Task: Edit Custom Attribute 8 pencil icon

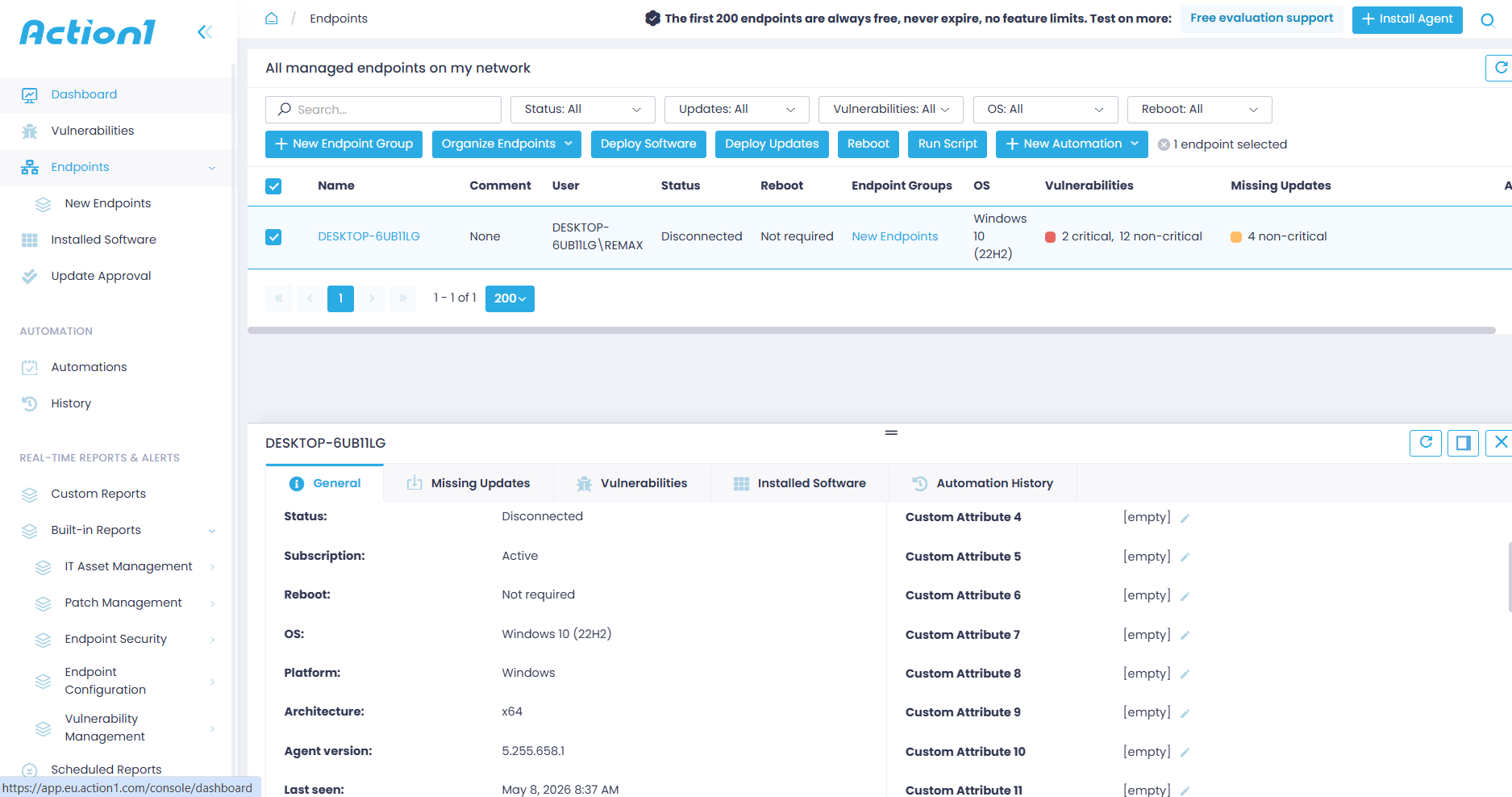Action: pos(1185,674)
